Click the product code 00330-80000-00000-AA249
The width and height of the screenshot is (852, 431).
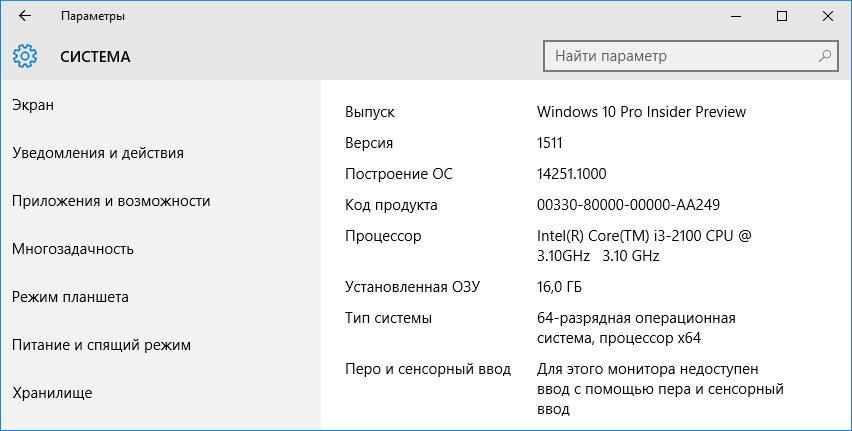pyautogui.click(x=628, y=205)
